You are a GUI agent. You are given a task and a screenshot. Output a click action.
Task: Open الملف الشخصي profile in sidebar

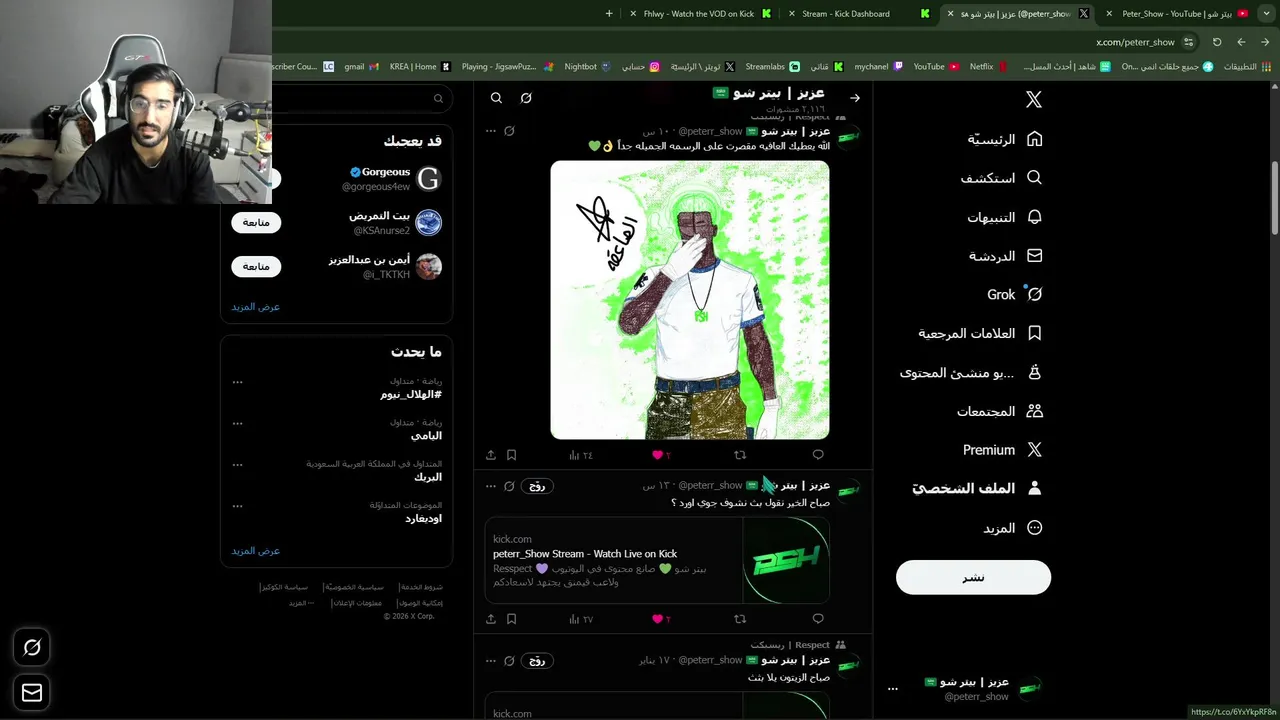click(x=977, y=488)
